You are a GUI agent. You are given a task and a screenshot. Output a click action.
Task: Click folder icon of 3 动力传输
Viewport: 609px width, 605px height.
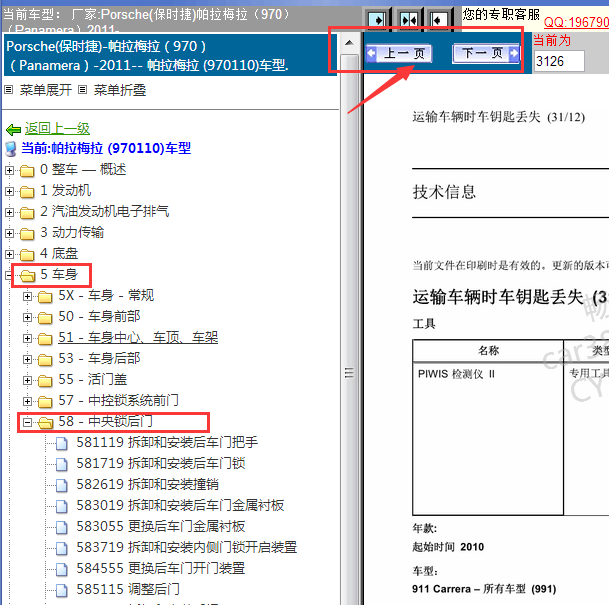coord(27,233)
